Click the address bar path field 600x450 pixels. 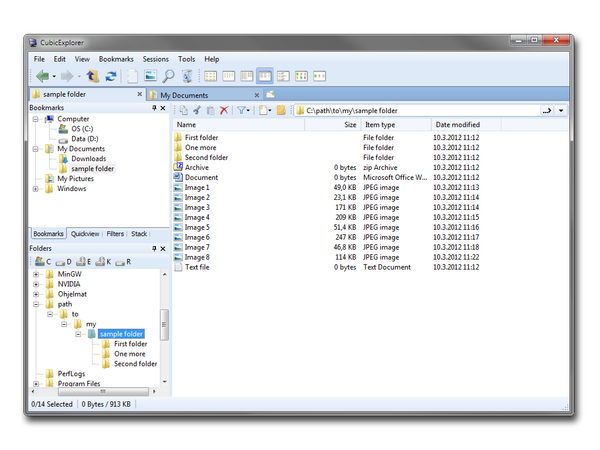[x=417, y=111]
